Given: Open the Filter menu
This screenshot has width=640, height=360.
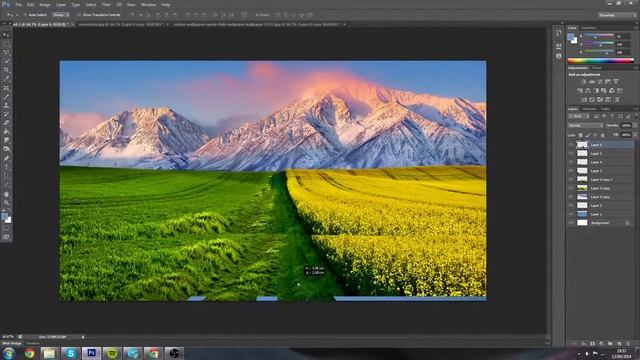Looking at the screenshot, I should click(x=106, y=4).
